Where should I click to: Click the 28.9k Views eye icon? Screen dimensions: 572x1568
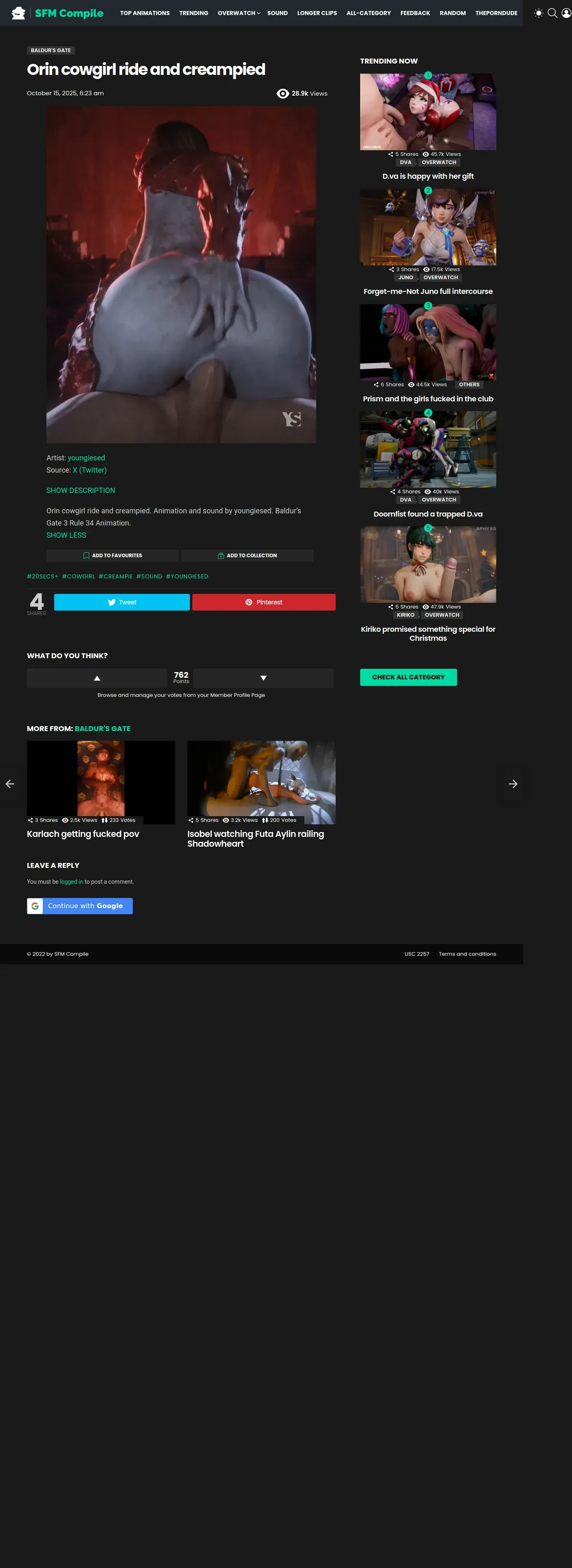point(283,94)
